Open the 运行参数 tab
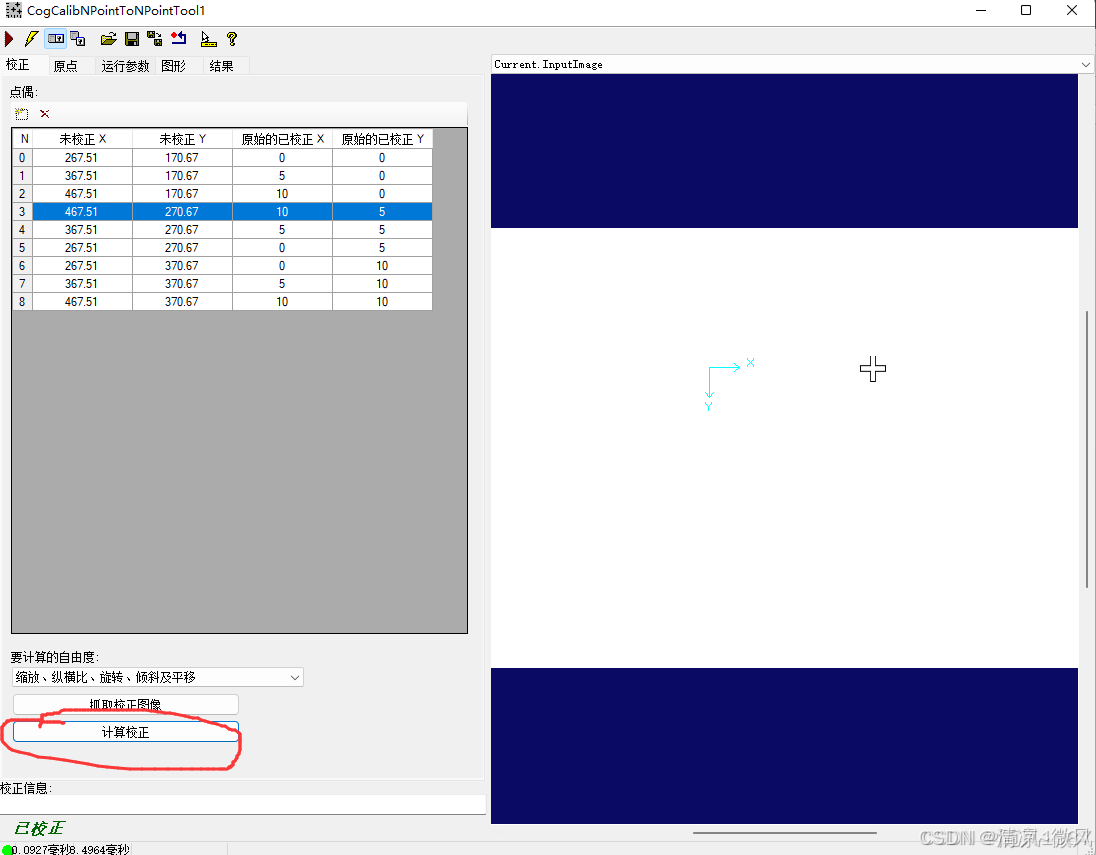 pos(125,66)
